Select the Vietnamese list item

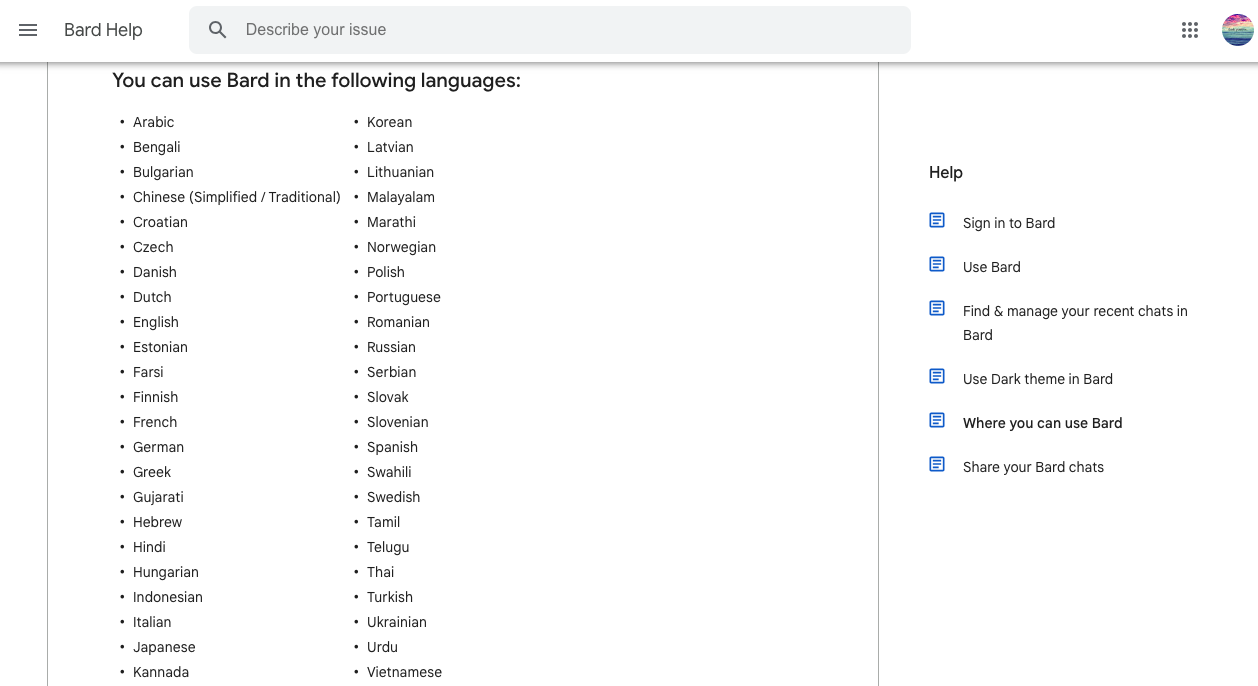(x=404, y=672)
